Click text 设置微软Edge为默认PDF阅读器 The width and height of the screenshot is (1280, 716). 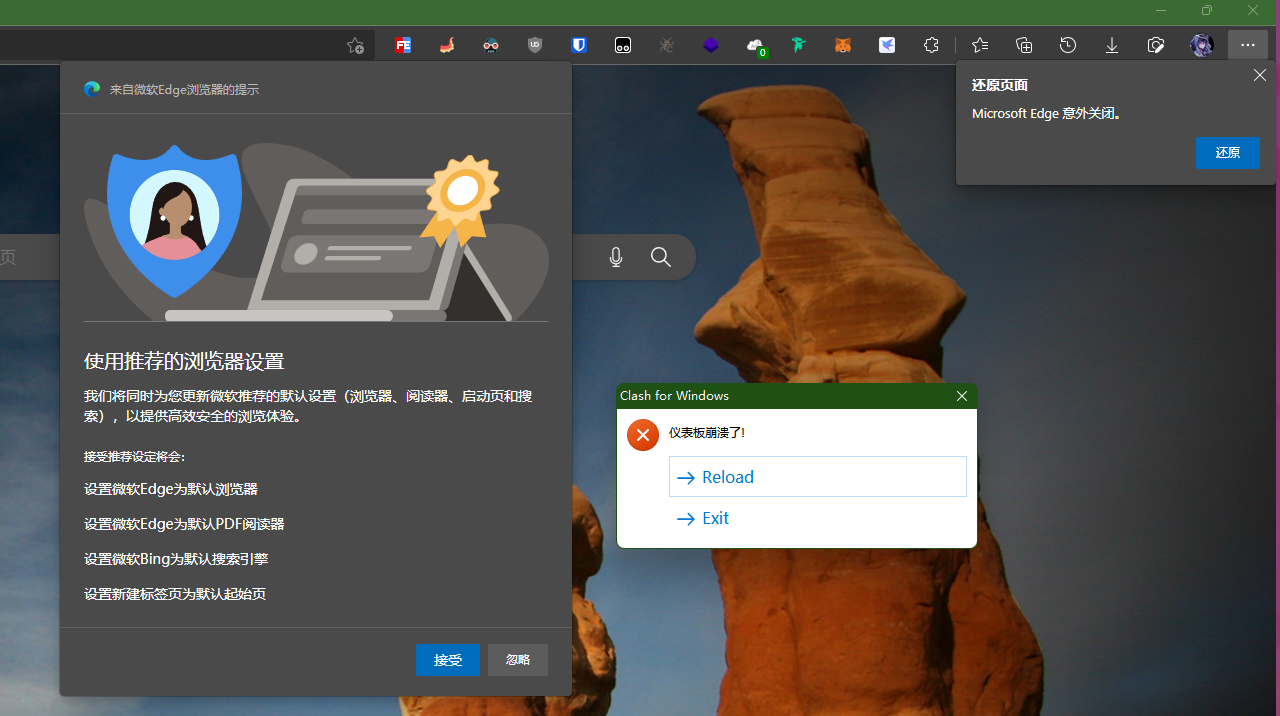(184, 524)
